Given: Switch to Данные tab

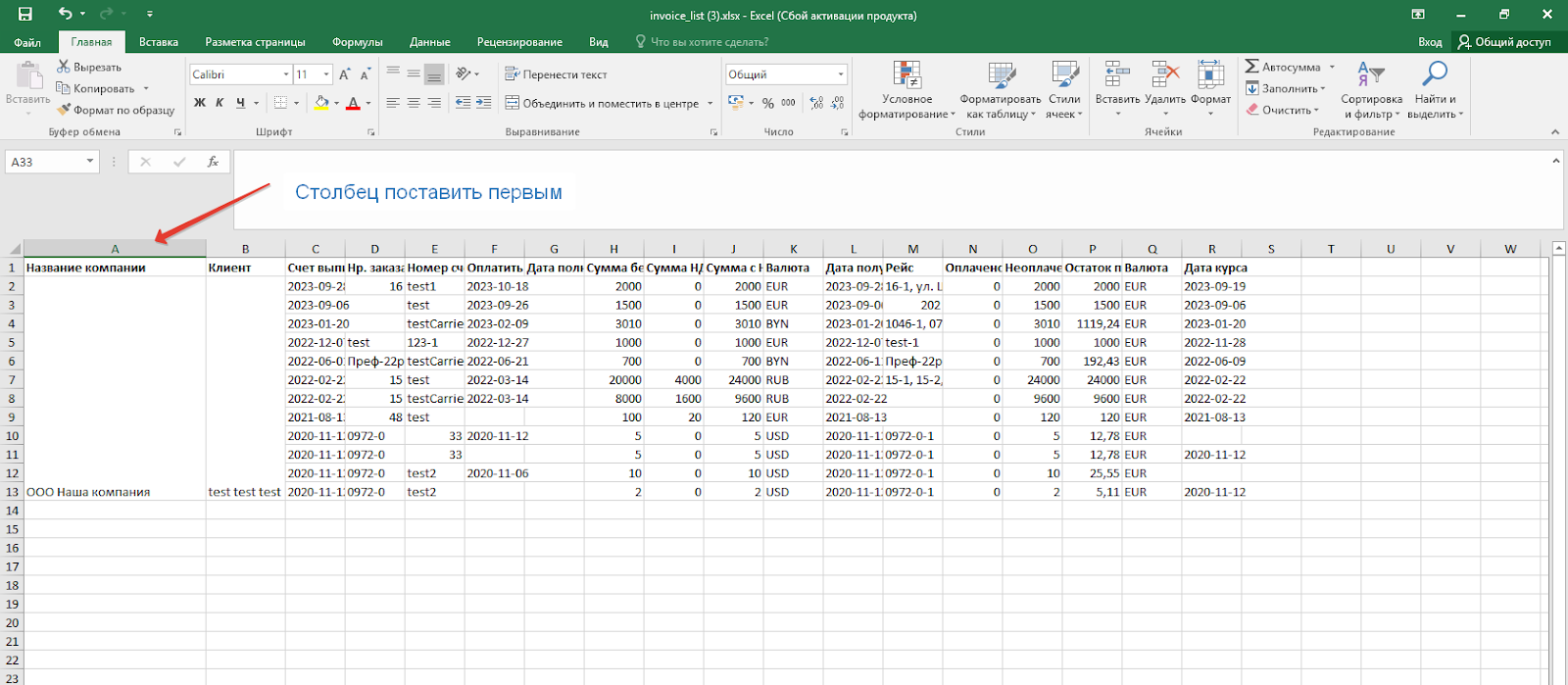Looking at the screenshot, I should [430, 42].
